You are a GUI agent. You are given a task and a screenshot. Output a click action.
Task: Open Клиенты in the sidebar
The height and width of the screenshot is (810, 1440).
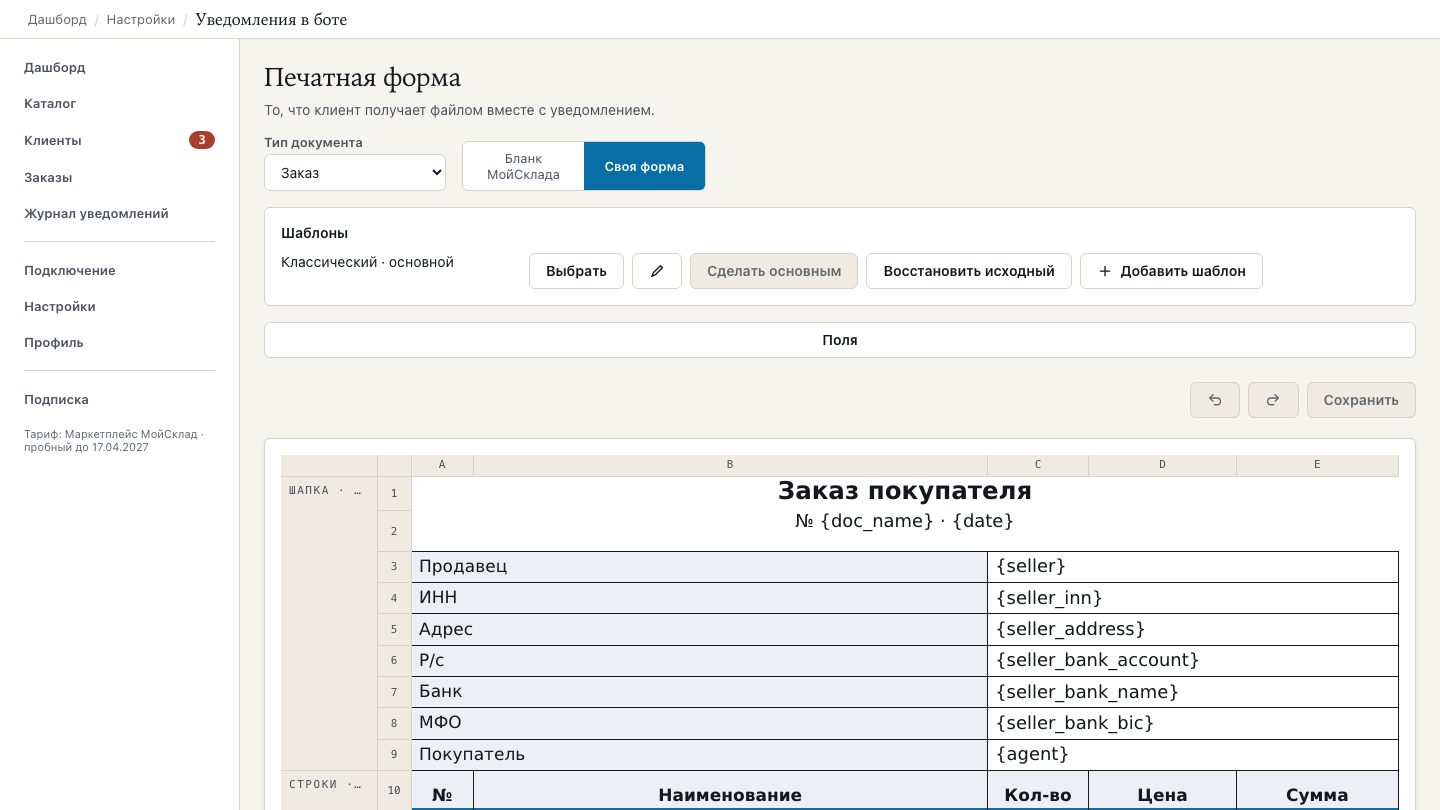(53, 141)
